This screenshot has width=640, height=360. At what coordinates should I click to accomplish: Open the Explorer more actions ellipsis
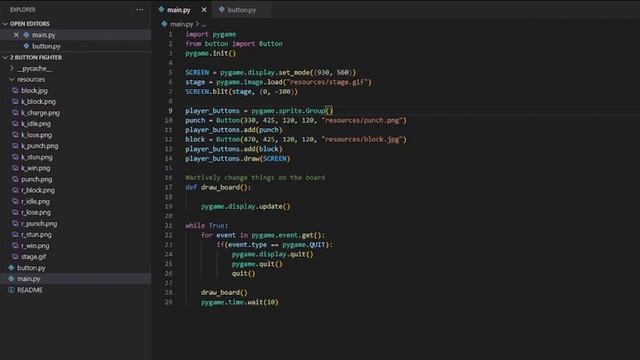tap(140, 9)
